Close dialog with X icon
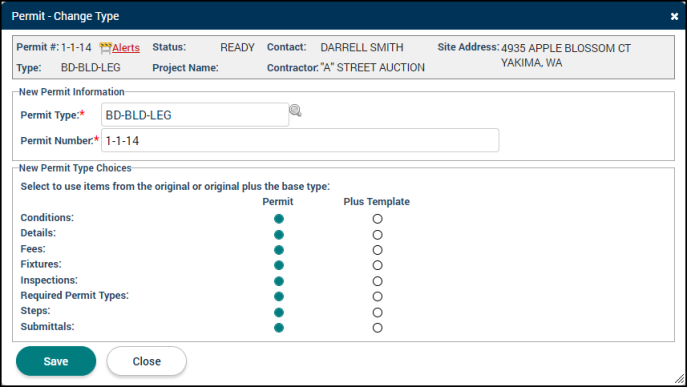 tap(674, 16)
